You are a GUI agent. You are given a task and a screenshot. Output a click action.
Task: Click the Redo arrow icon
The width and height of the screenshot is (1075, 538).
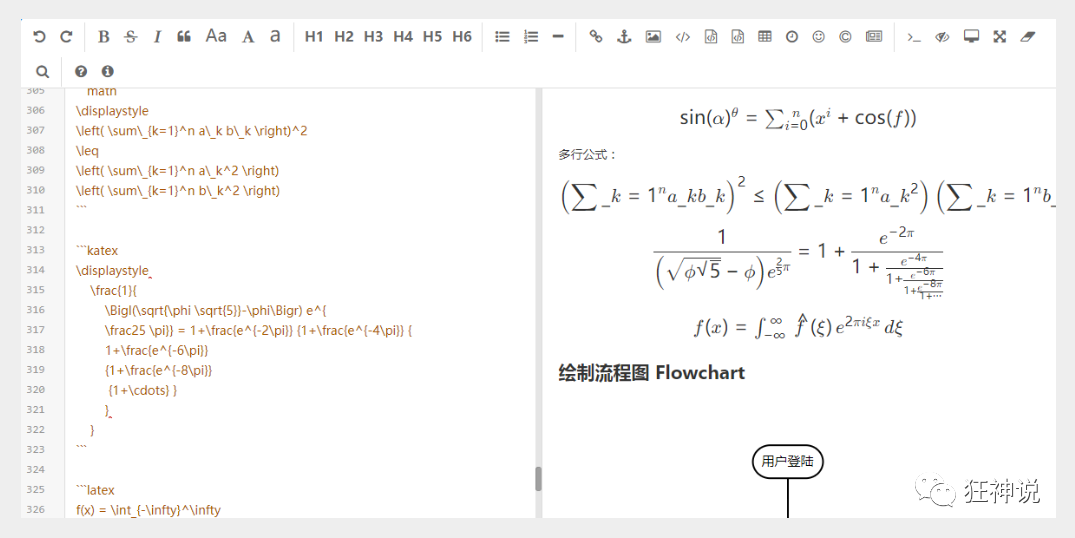click(x=66, y=36)
